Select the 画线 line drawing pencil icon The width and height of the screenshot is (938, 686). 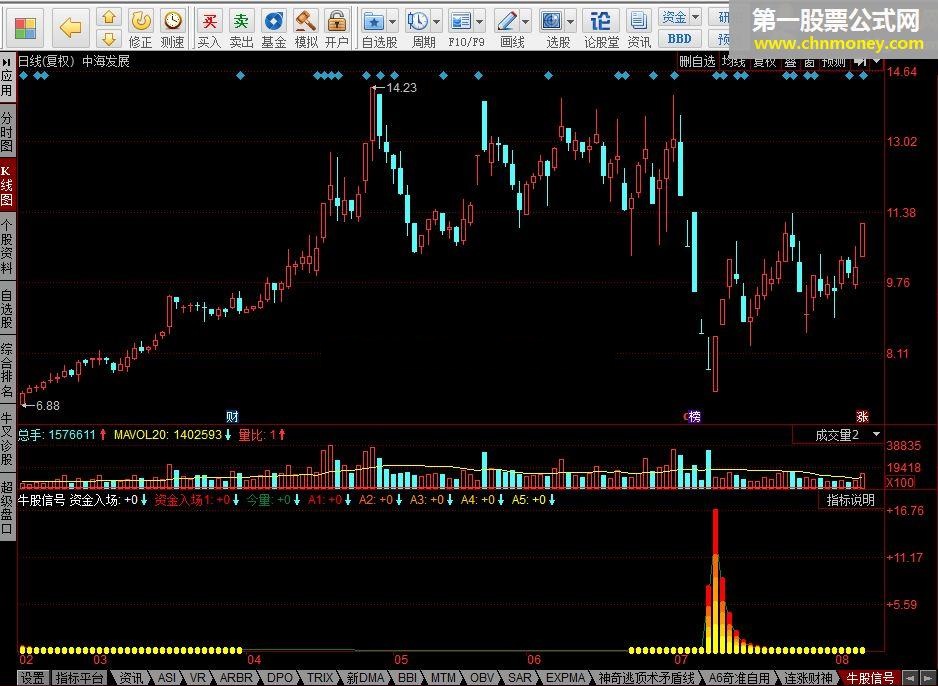coord(507,22)
